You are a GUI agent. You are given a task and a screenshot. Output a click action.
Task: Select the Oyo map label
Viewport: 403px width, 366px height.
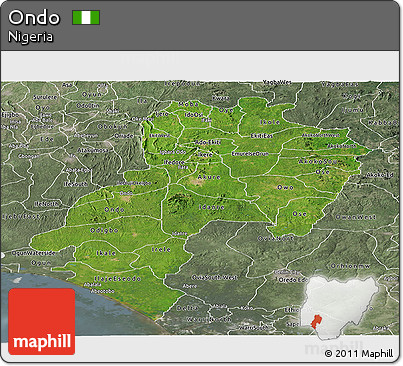[x=42, y=108]
